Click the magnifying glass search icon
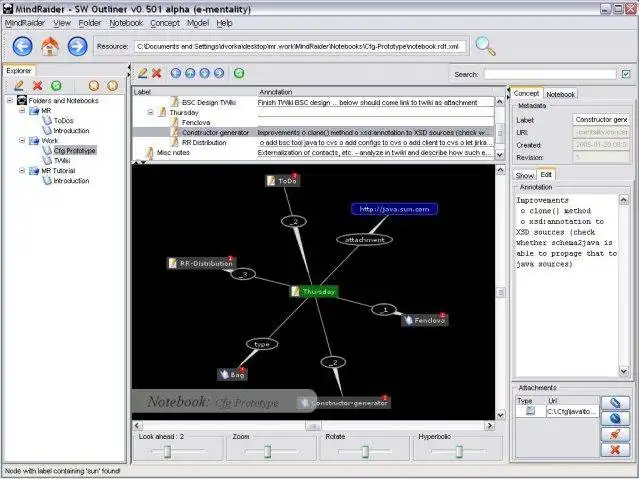This screenshot has width=639, height=479. coord(485,46)
